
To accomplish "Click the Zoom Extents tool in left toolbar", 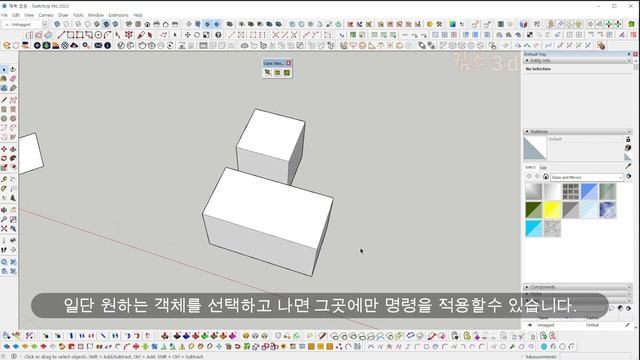I will [4, 229].
